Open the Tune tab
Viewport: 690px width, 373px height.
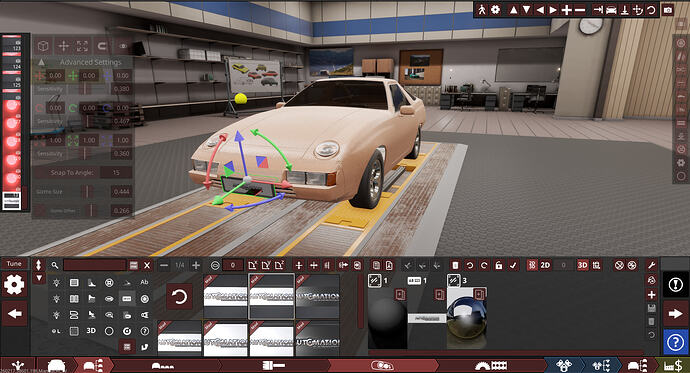point(14,263)
